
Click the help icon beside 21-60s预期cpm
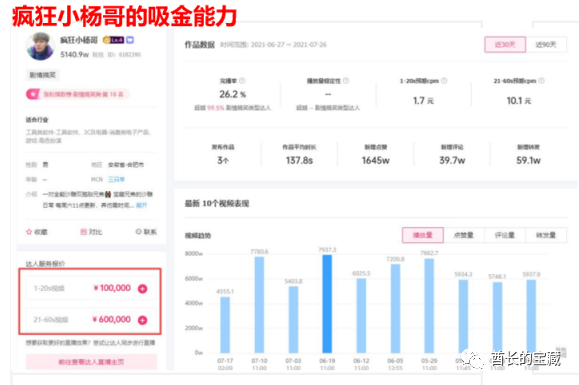(x=541, y=80)
